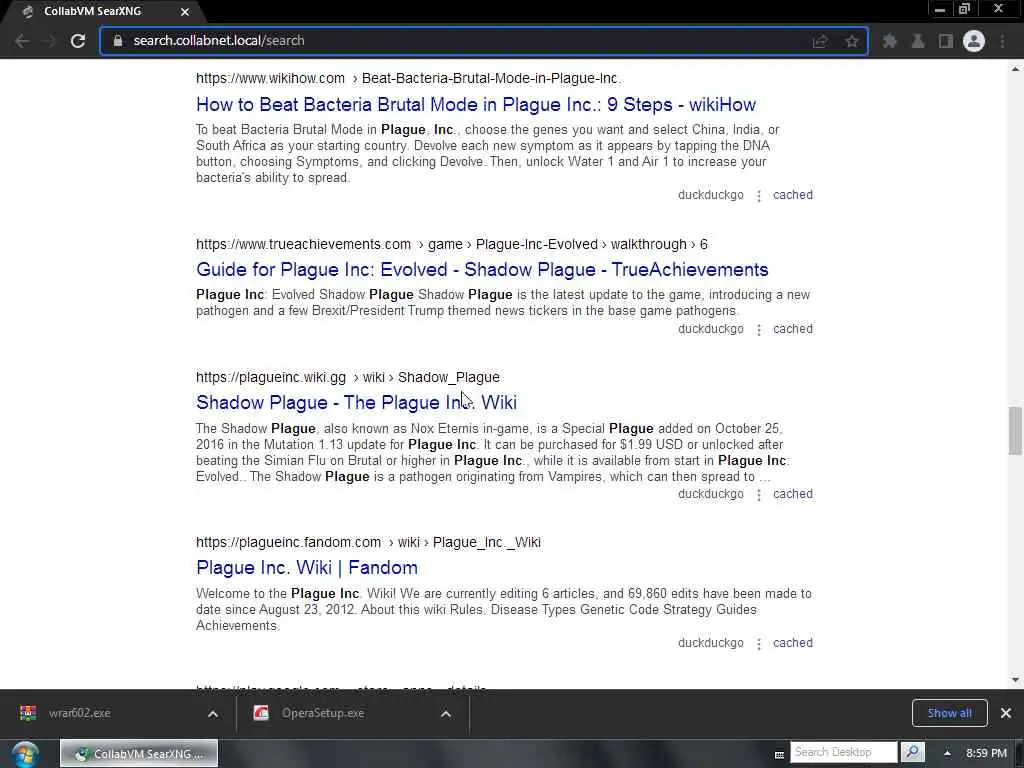This screenshot has width=1024, height=768.
Task: Open the options dots beside wikiHow result
Action: (759, 196)
